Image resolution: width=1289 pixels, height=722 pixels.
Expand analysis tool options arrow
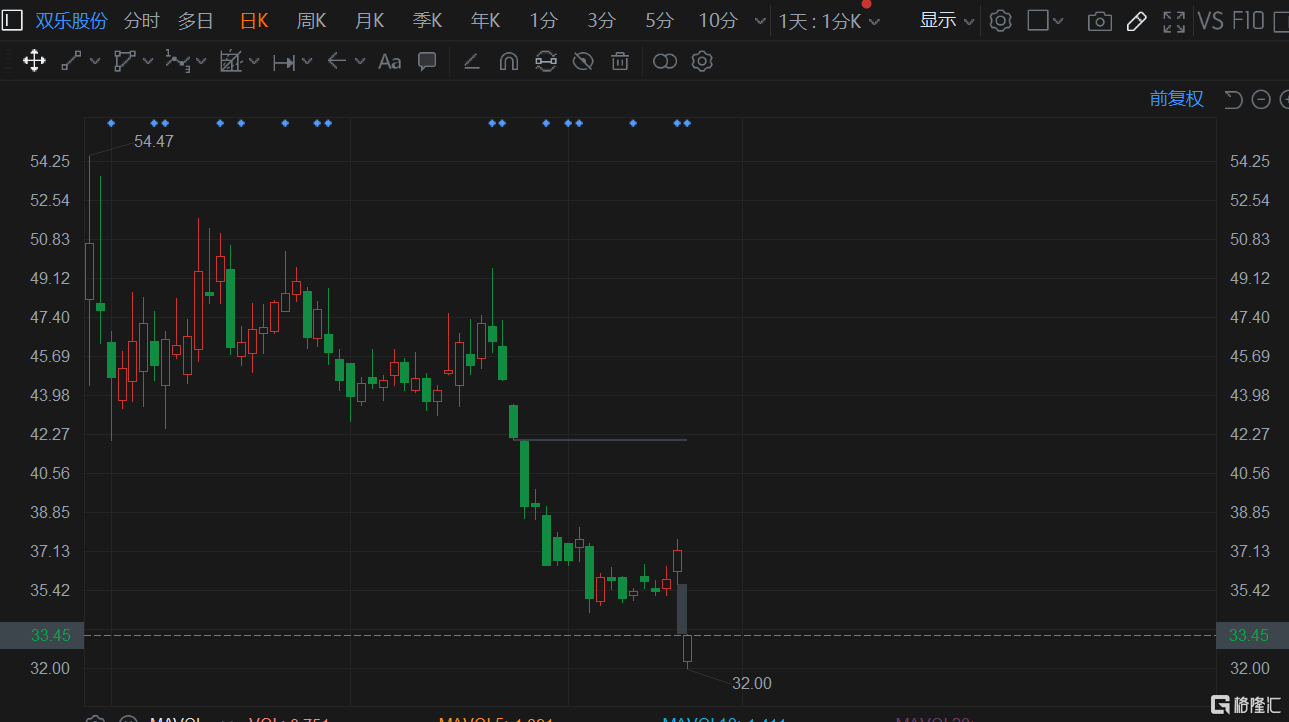pos(254,62)
